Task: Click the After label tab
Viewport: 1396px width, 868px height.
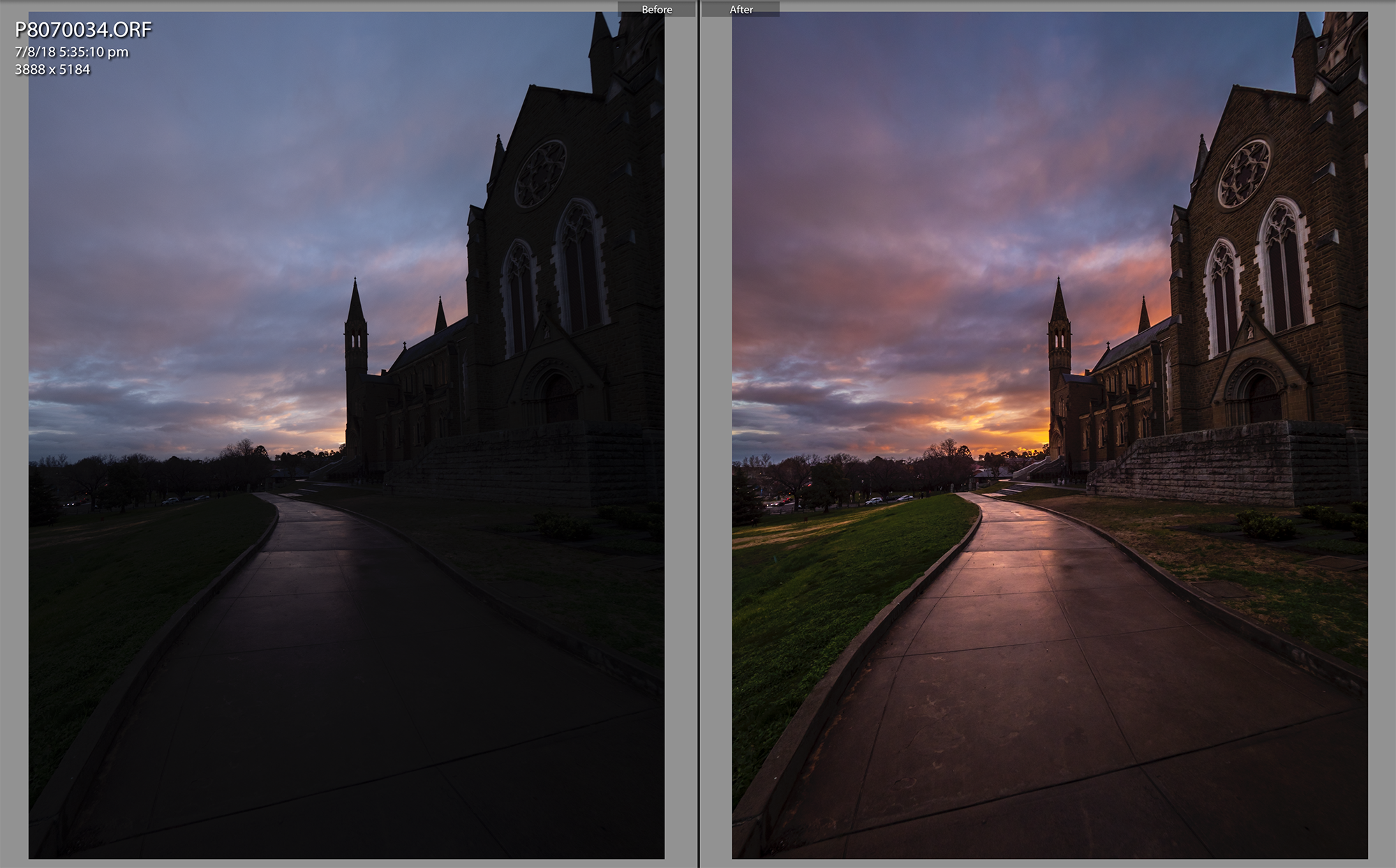Action: click(x=741, y=9)
